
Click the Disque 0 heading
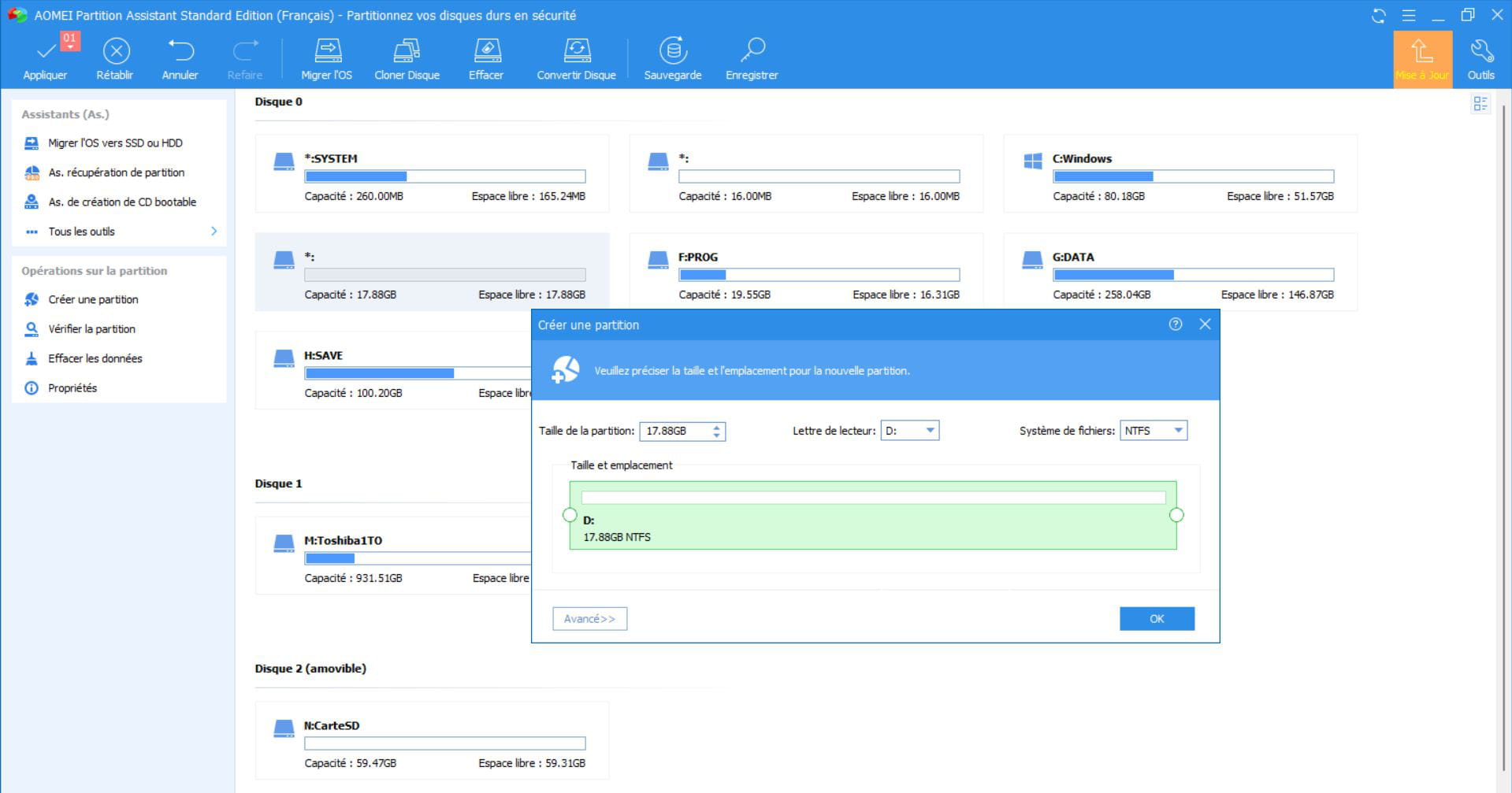(278, 102)
